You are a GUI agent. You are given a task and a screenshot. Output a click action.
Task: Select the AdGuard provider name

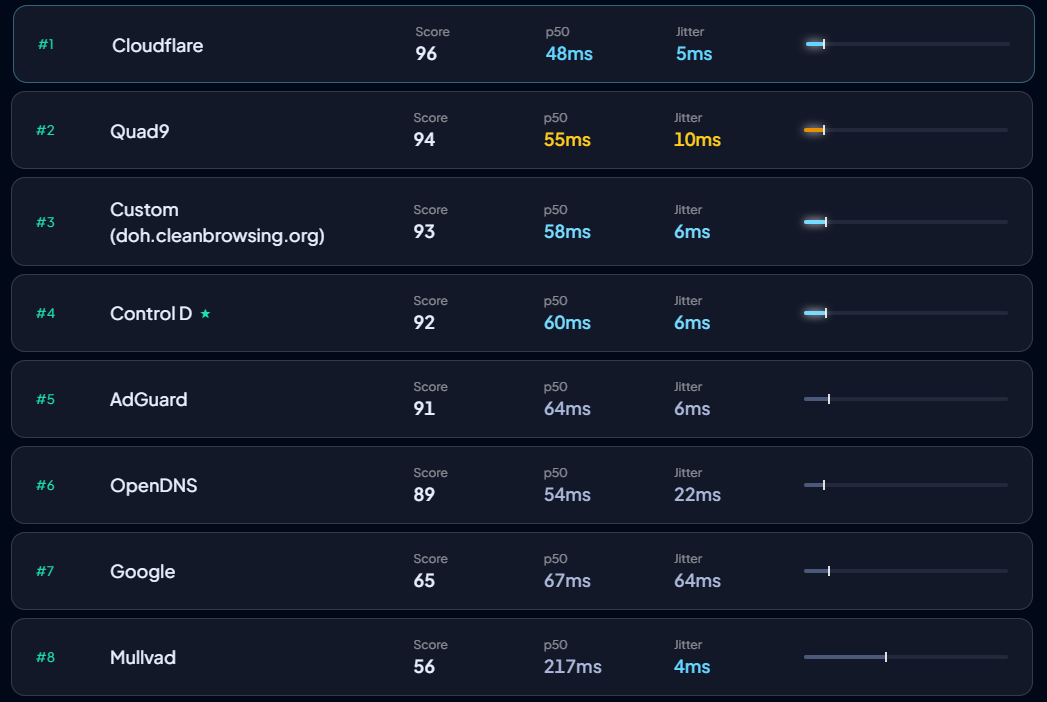click(148, 399)
